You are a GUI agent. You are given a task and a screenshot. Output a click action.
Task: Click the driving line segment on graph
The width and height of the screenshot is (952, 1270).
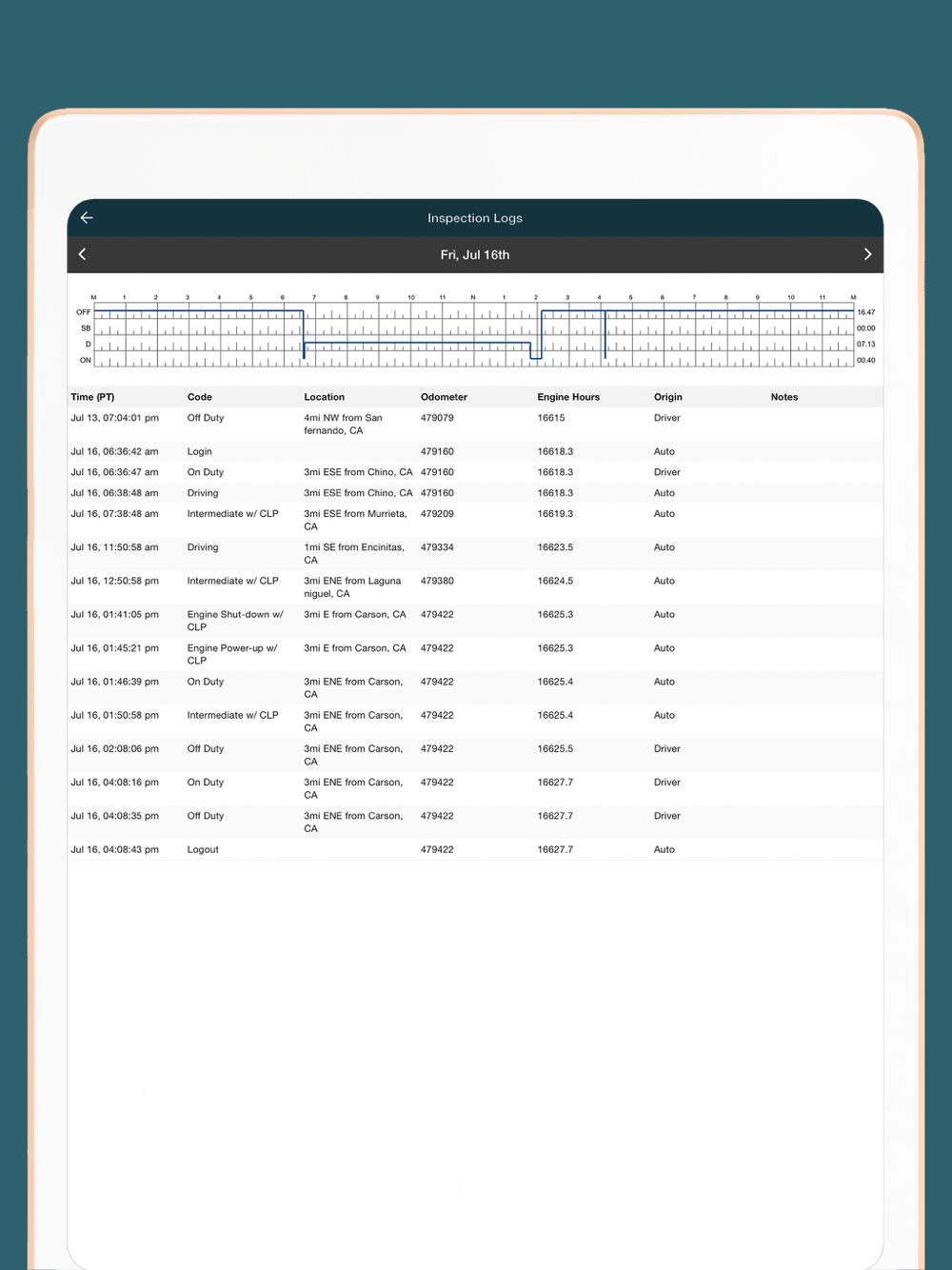tap(417, 343)
